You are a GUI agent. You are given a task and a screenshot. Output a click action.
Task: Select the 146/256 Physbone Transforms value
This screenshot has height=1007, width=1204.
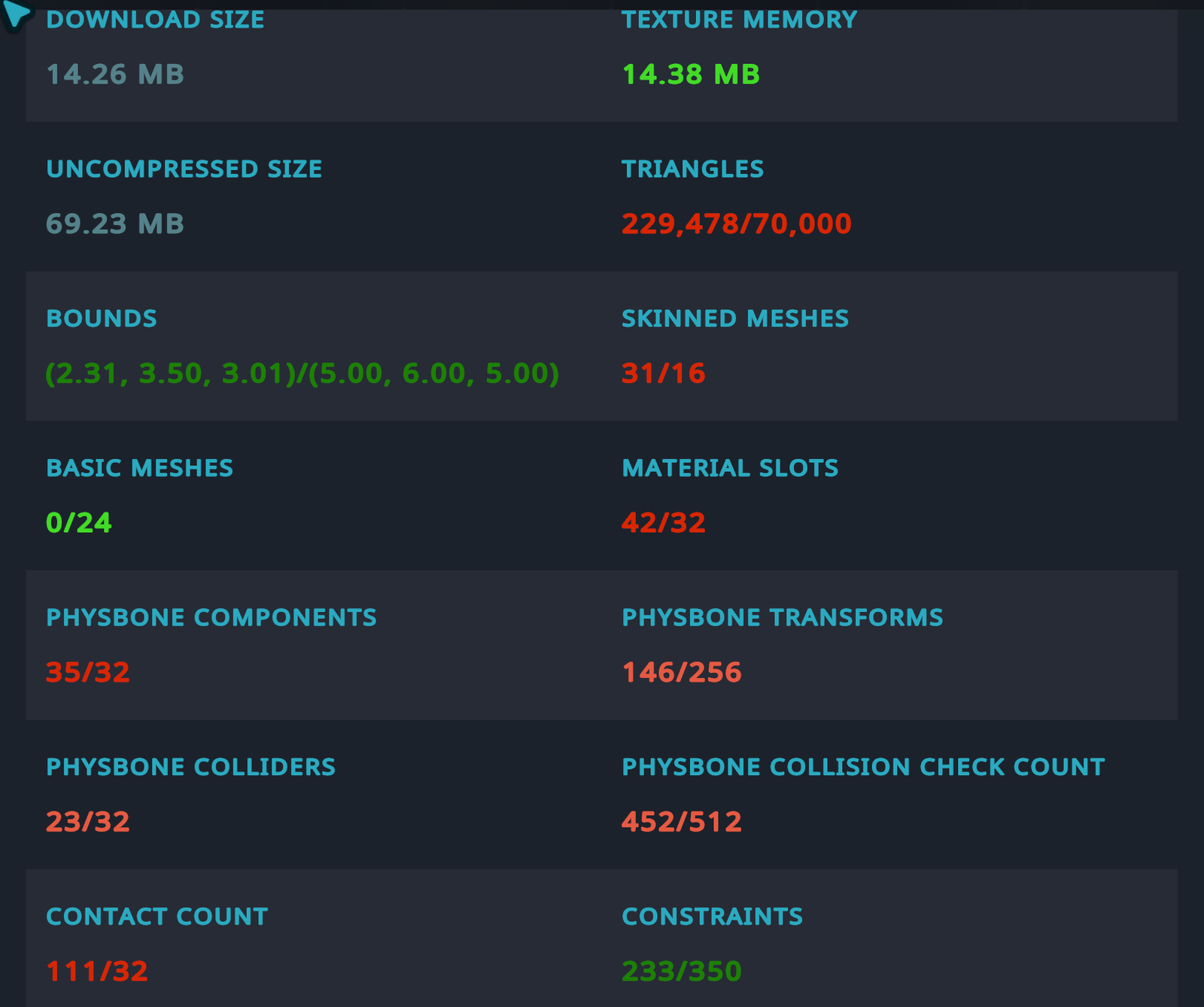pyautogui.click(x=682, y=673)
